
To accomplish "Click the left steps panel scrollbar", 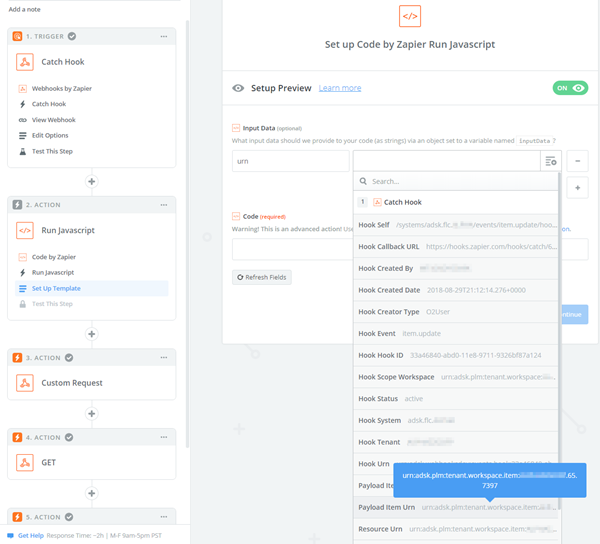I will click(188, 233).
